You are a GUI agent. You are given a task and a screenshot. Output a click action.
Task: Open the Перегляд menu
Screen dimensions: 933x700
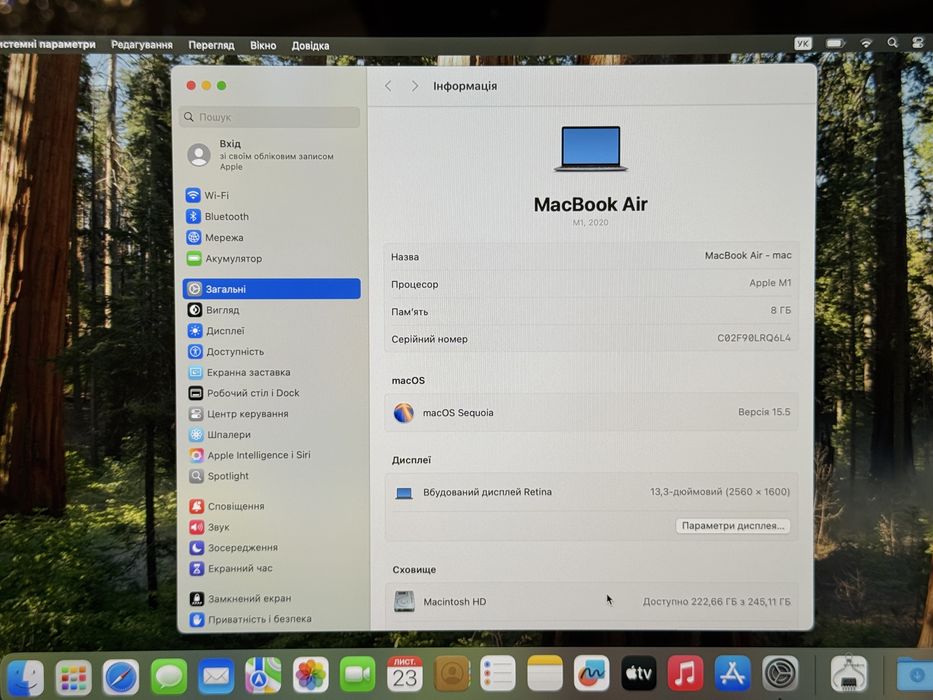click(211, 45)
